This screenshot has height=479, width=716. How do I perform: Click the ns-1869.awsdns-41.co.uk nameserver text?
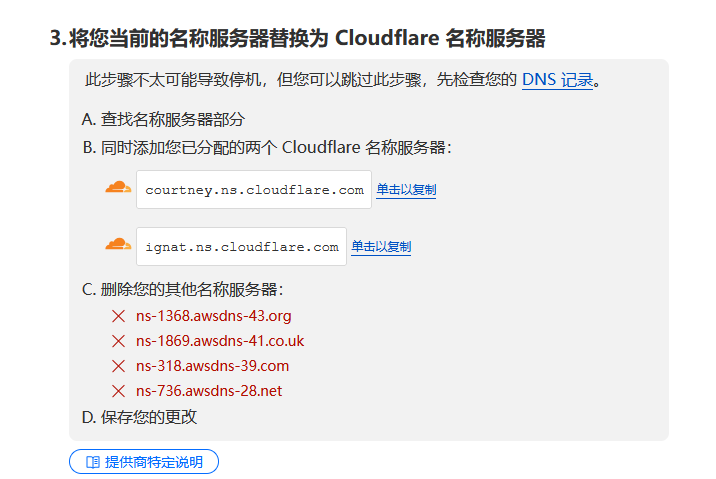pos(220,341)
